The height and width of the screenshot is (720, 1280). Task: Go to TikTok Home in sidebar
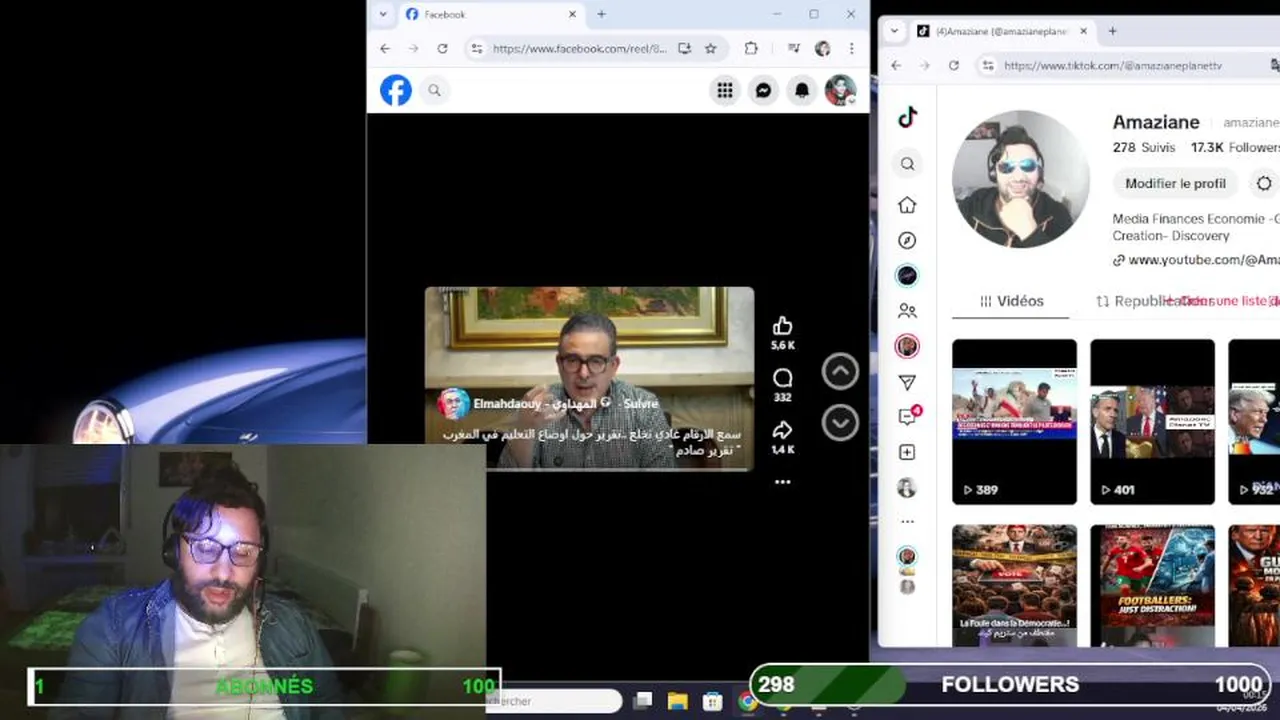[907, 205]
